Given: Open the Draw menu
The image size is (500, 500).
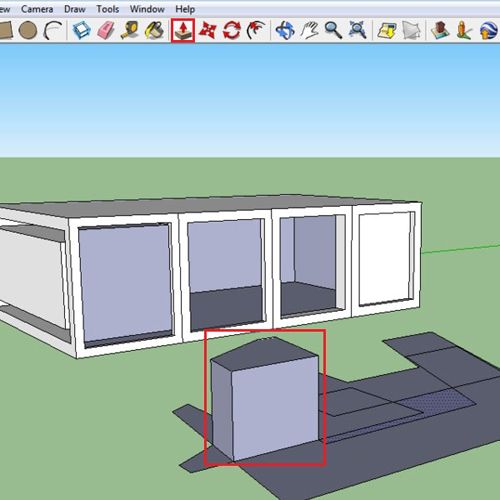Looking at the screenshot, I should (x=75, y=9).
